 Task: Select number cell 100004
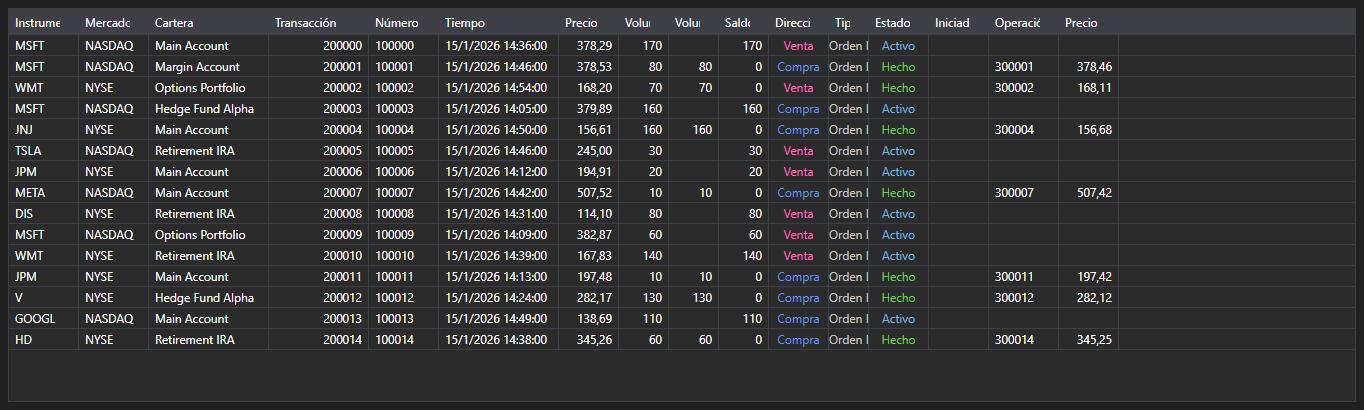(x=403, y=130)
